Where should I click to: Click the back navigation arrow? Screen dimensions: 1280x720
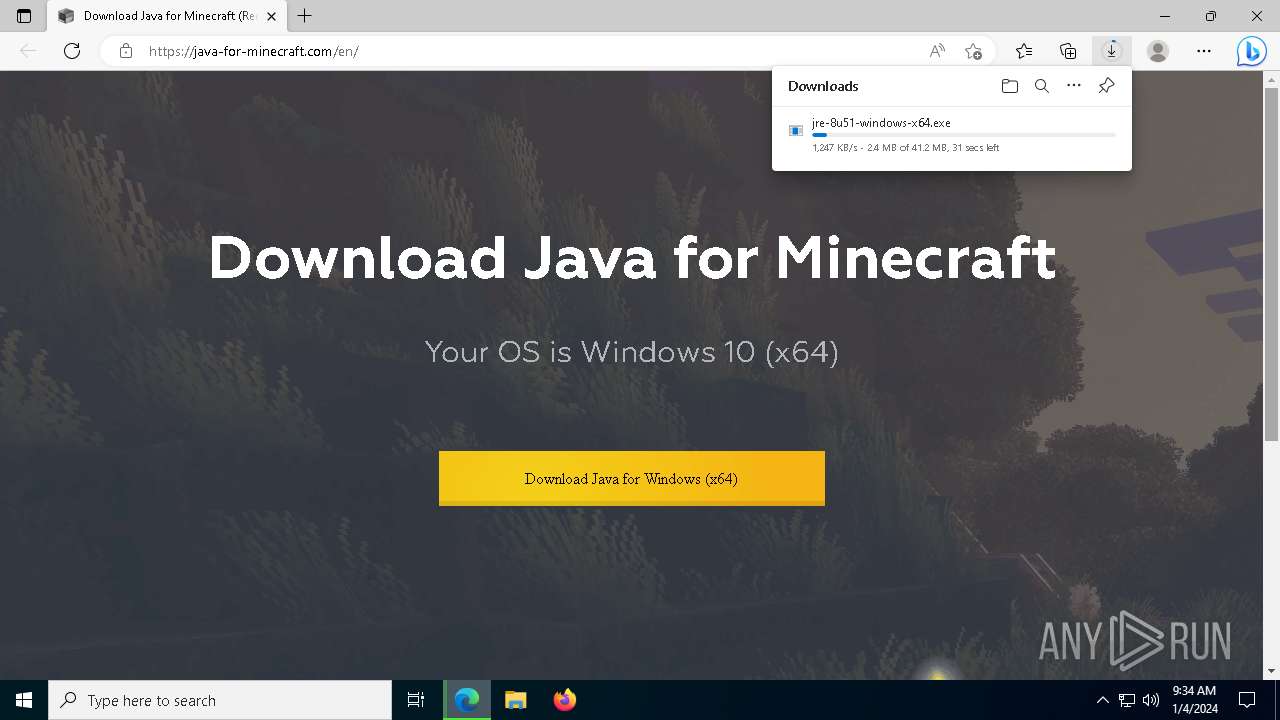tap(28, 51)
